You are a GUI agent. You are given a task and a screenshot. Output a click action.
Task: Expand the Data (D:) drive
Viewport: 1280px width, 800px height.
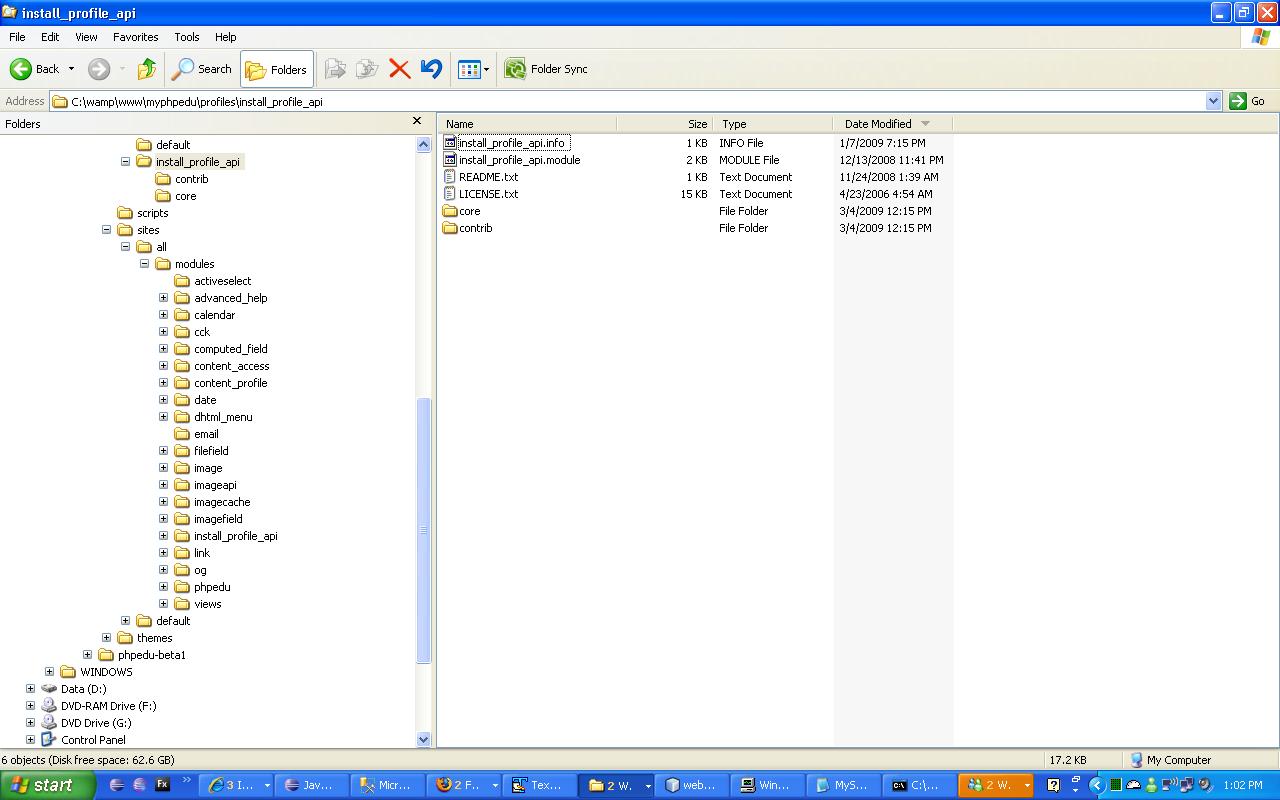coord(30,689)
